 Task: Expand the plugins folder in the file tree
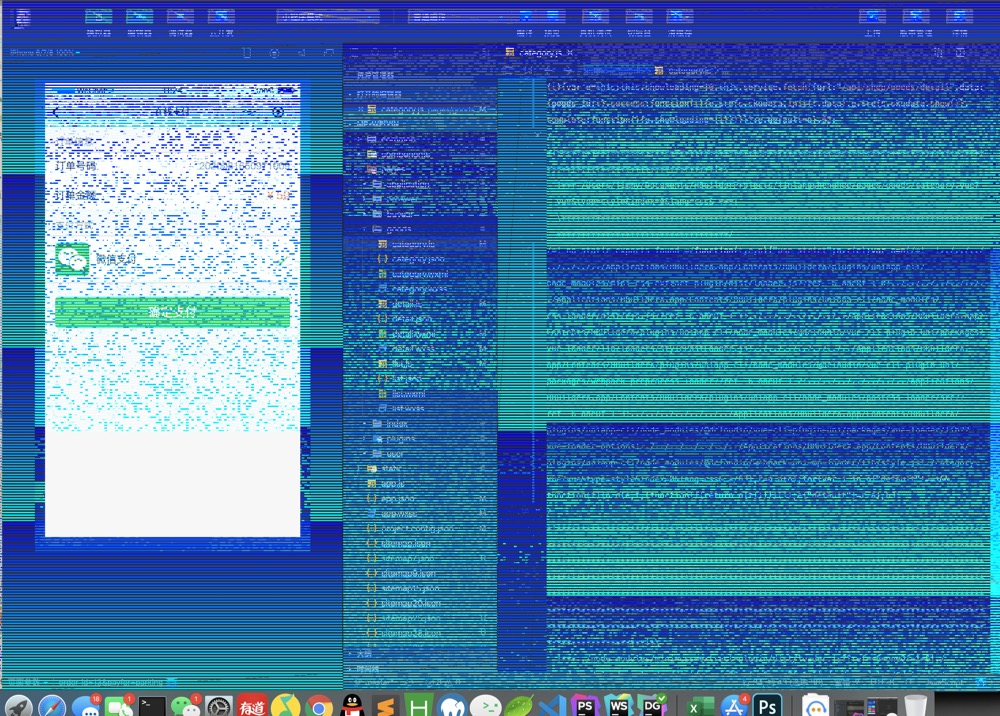(x=400, y=438)
